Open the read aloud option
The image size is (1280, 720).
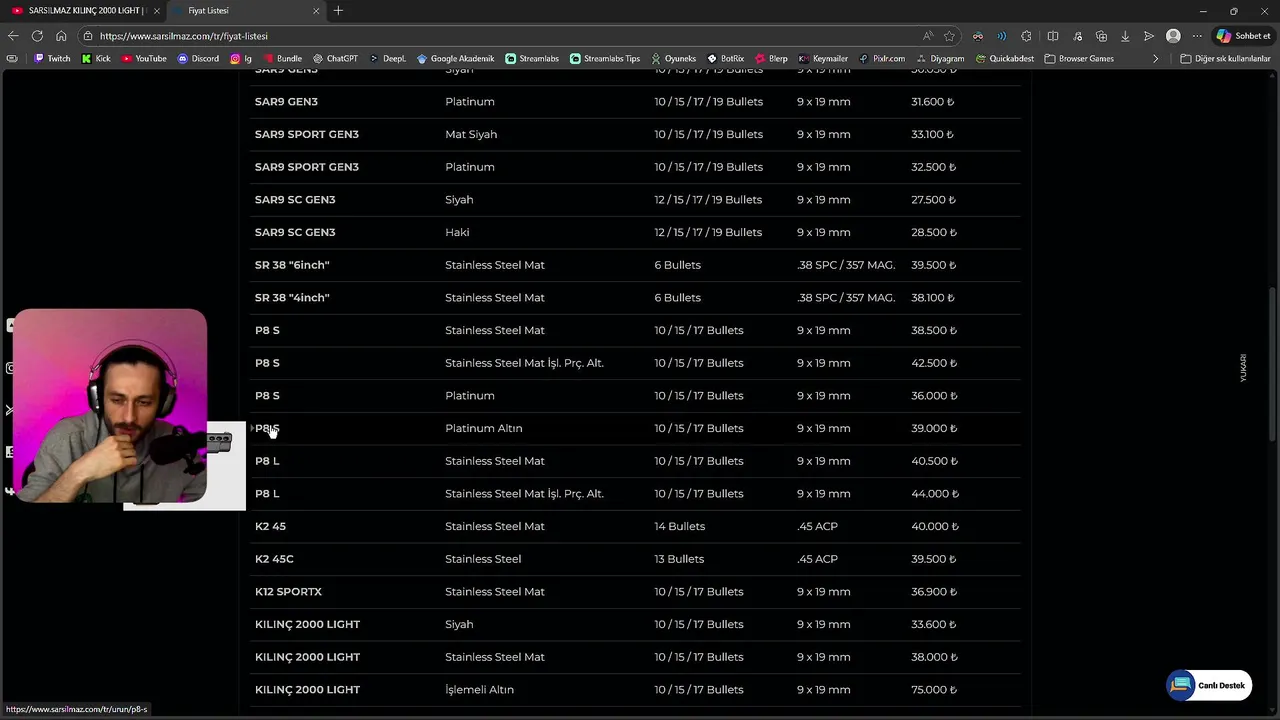(928, 36)
